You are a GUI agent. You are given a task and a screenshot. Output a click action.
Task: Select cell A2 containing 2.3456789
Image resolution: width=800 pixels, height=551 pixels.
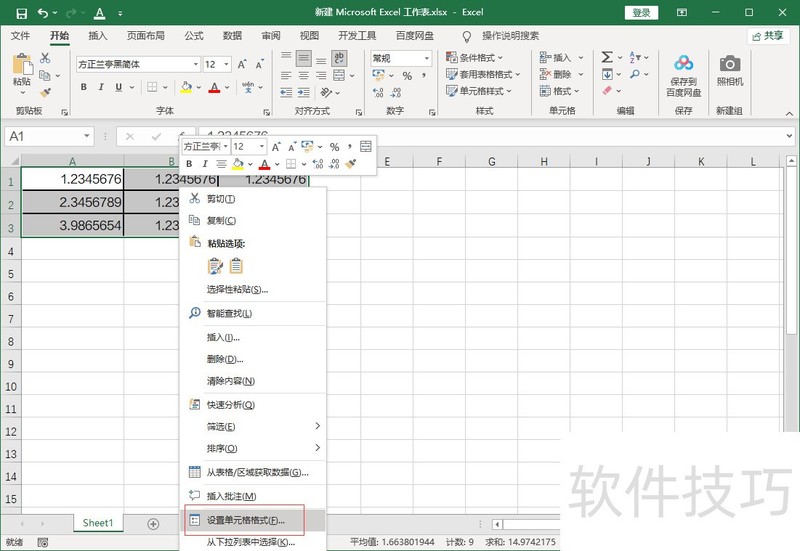(x=72, y=202)
